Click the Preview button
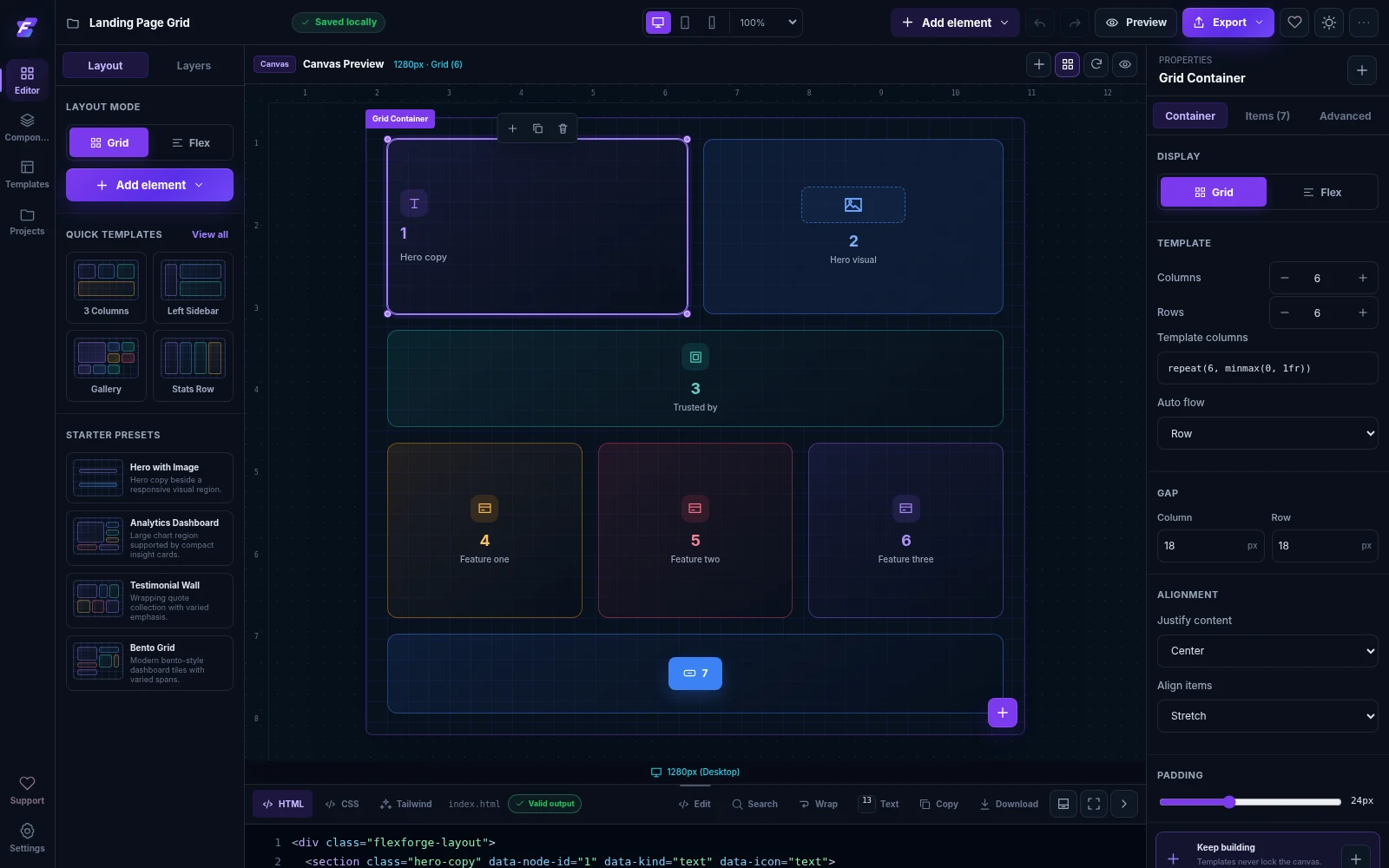The width and height of the screenshot is (1389, 868). tap(1136, 23)
